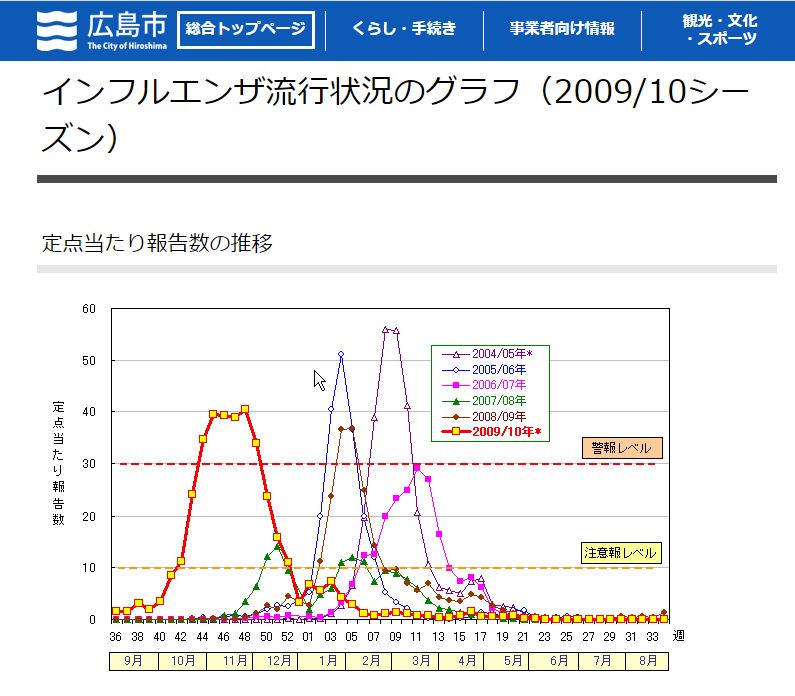This screenshot has width=795, height=696.
Task: Click the 10月 month box
Action: point(183,661)
